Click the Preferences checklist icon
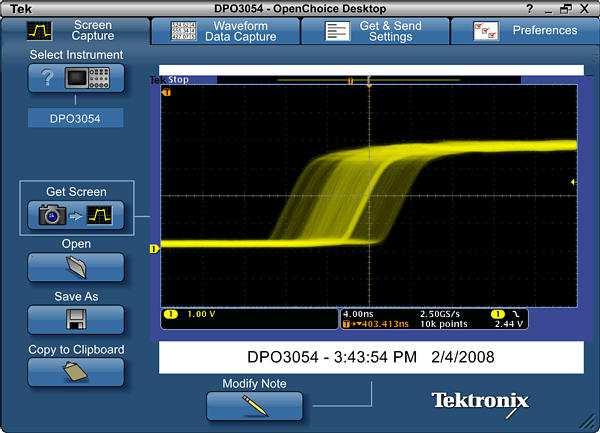This screenshot has width=600, height=433. click(x=486, y=31)
